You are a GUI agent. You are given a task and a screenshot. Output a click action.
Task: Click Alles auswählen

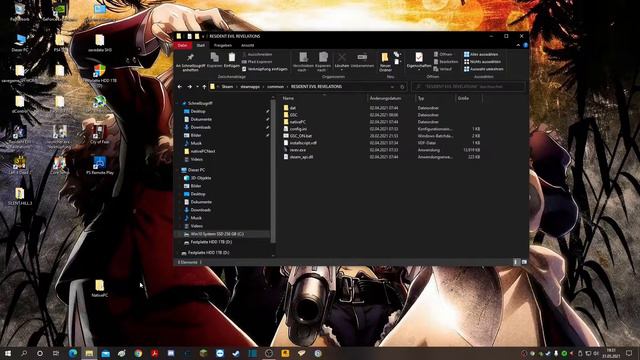pos(481,54)
